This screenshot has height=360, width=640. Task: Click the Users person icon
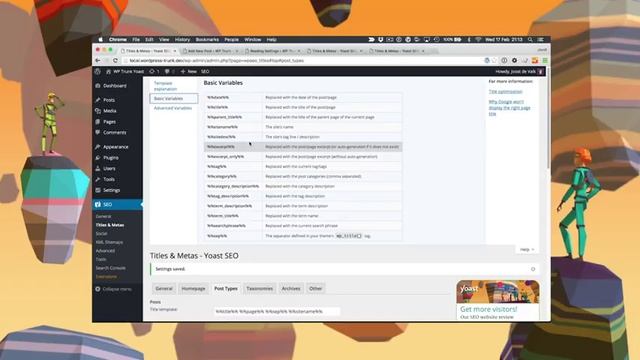[x=98, y=168]
